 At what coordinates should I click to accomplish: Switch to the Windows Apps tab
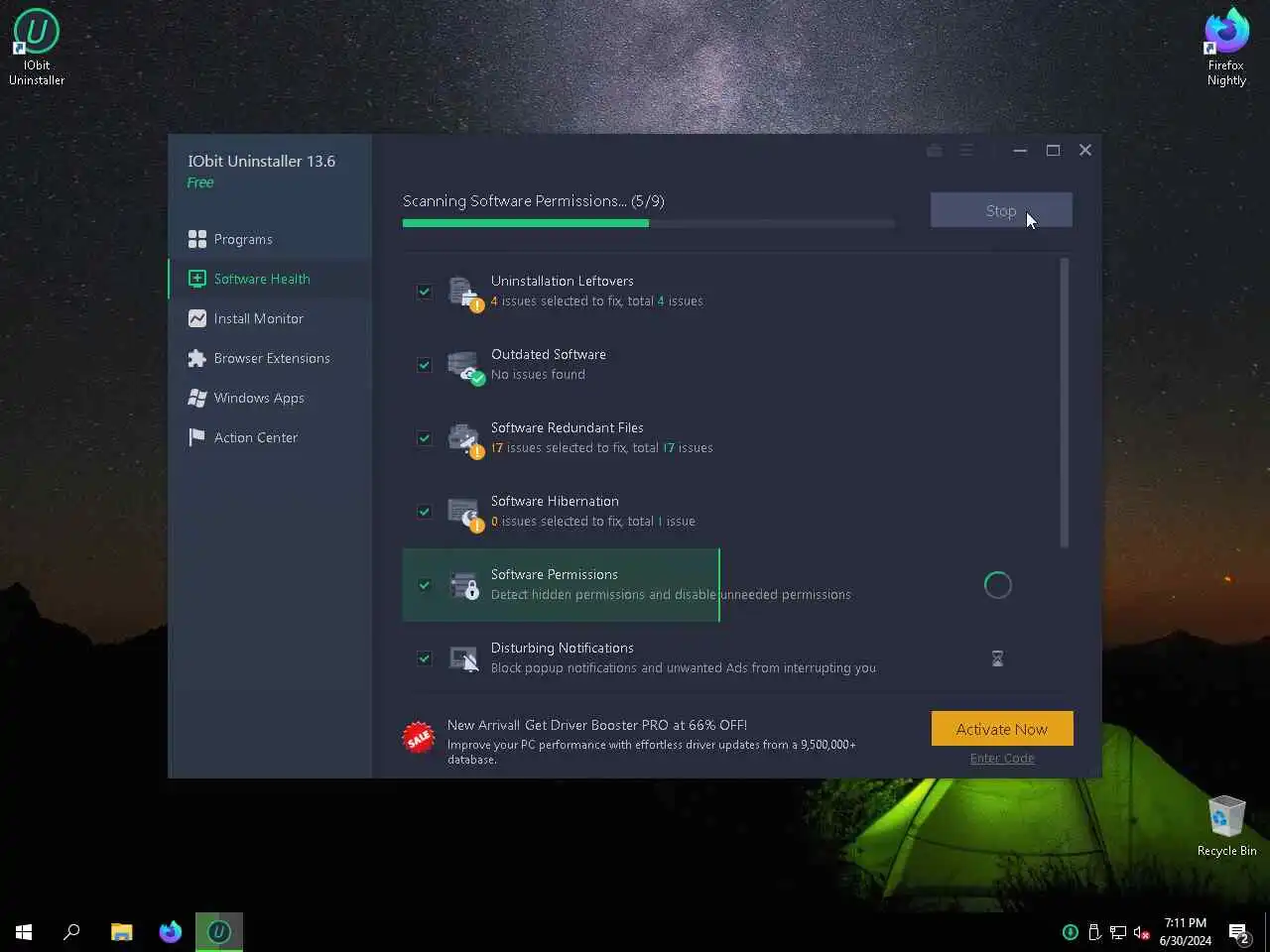(x=270, y=398)
